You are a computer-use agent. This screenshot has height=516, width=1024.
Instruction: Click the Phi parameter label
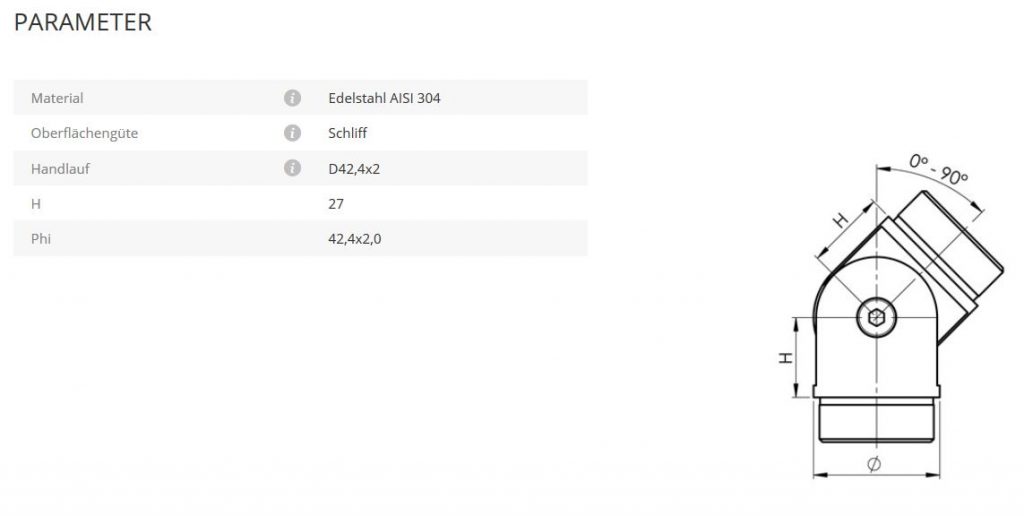42,238
